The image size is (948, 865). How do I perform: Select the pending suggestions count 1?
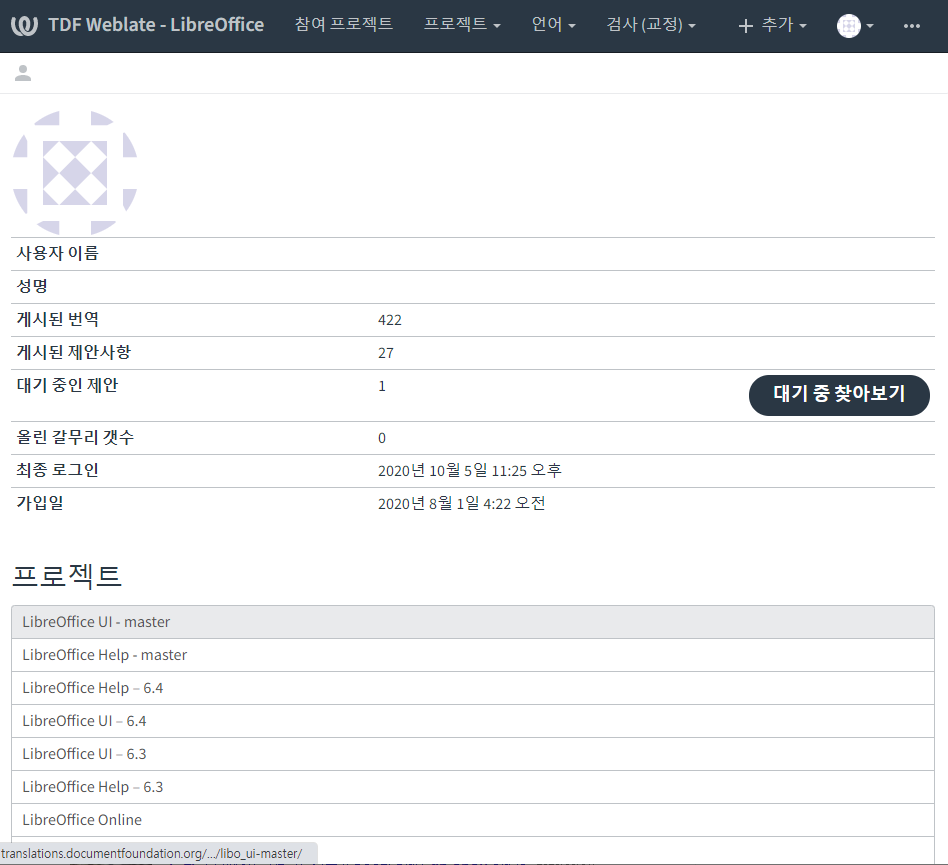(x=381, y=386)
